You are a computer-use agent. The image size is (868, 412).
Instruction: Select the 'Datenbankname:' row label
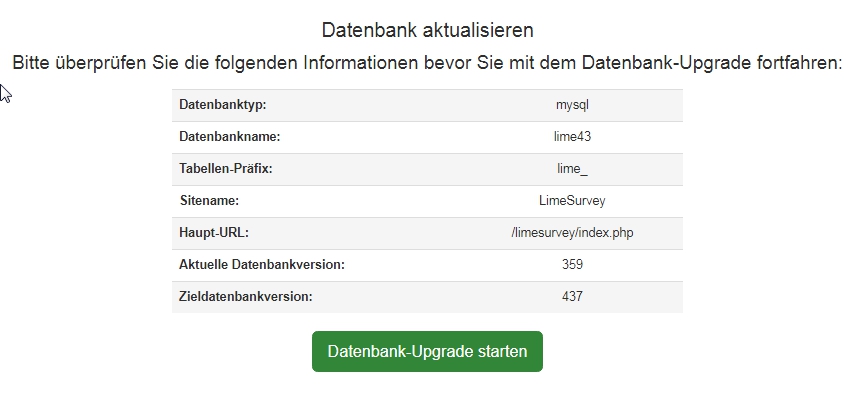229,137
